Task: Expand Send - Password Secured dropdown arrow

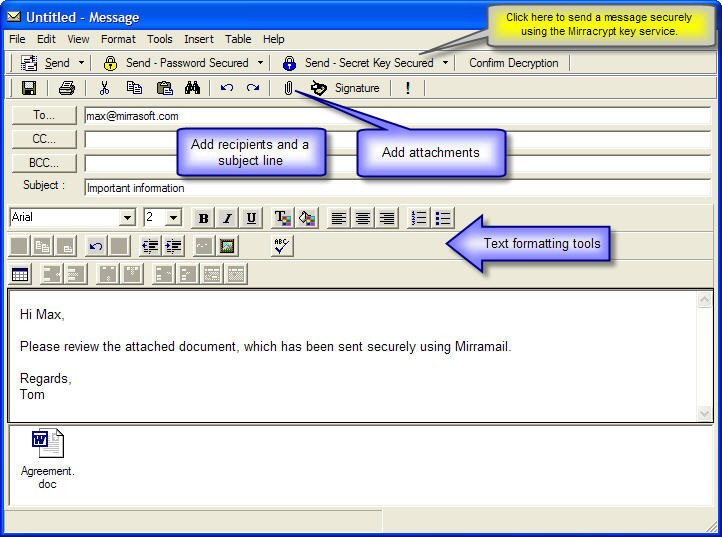Action: 260,63
